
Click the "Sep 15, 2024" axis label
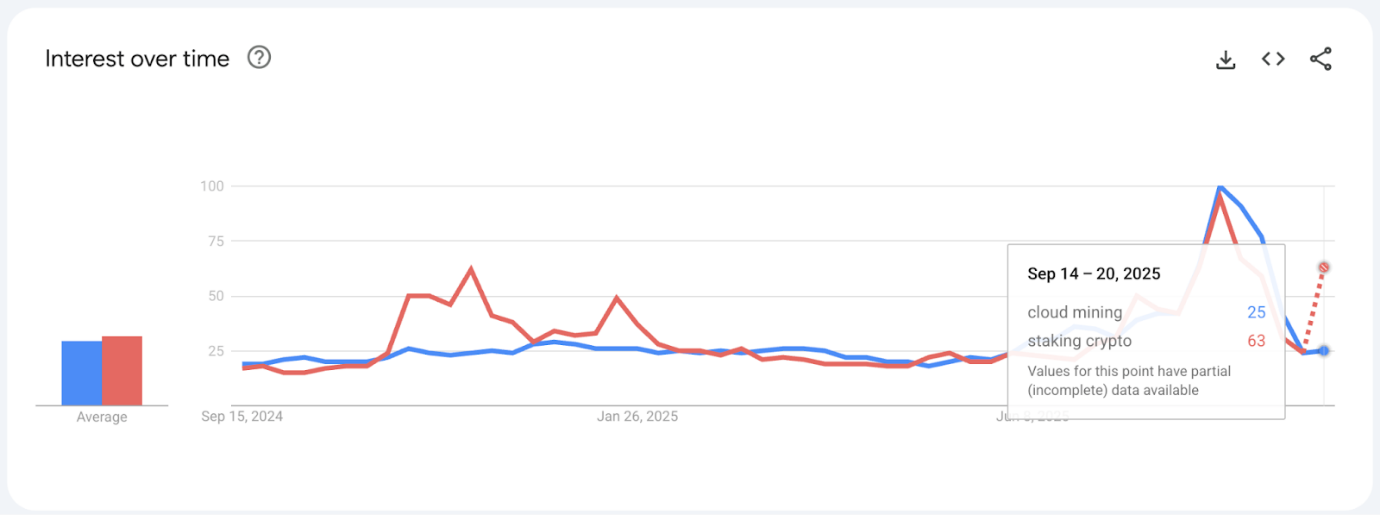(243, 416)
